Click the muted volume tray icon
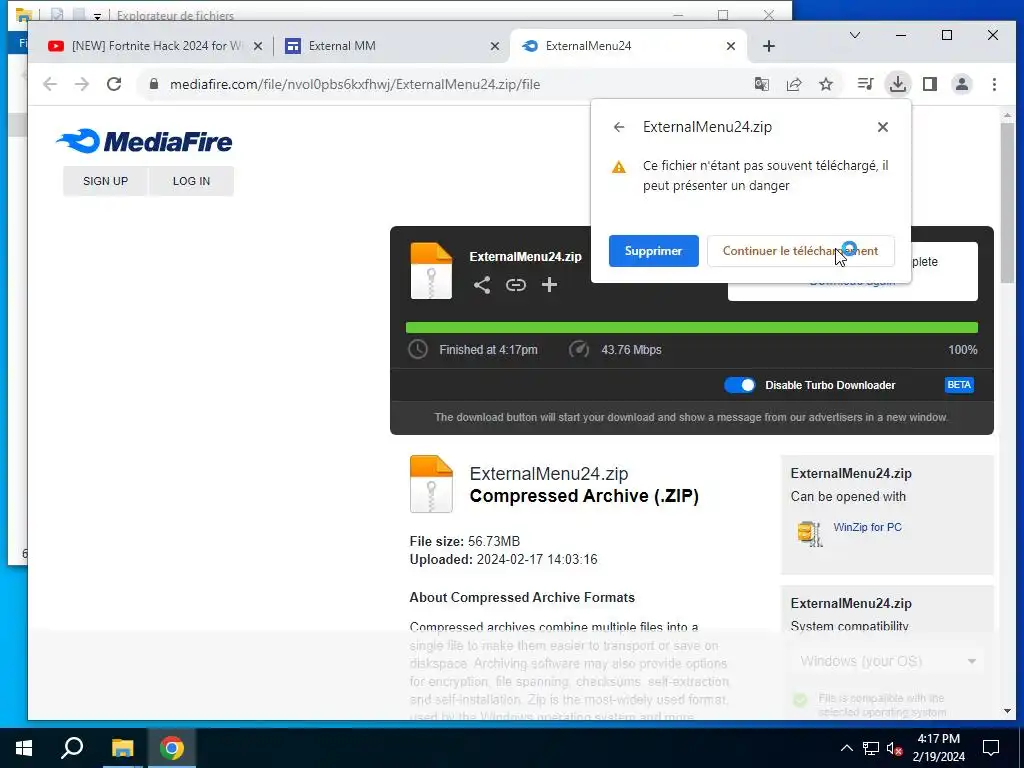The image size is (1024, 768). (895, 748)
